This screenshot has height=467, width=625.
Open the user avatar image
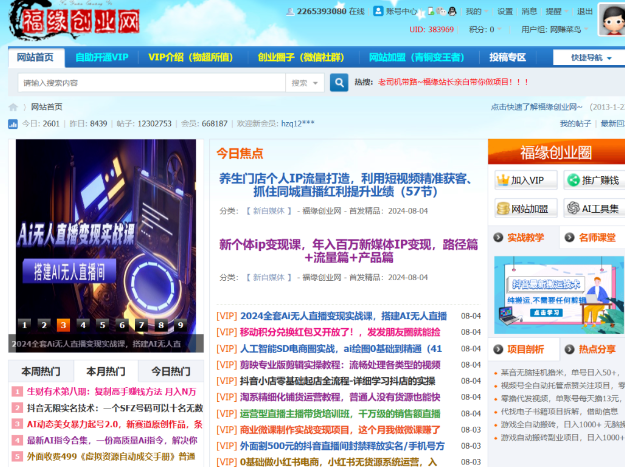click(611, 20)
